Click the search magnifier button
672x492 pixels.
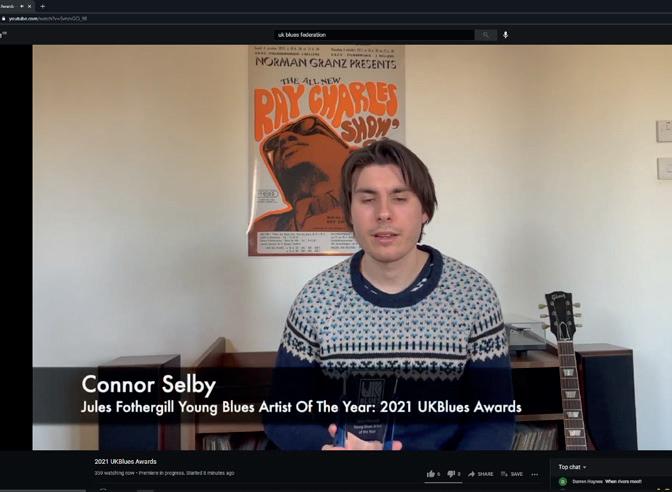tap(486, 35)
